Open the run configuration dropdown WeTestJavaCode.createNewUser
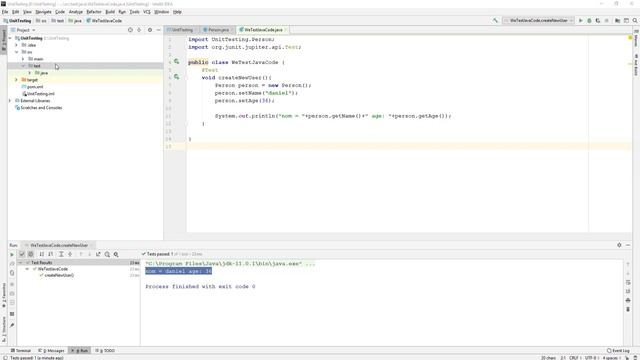Viewport: 640px width, 360px height. pos(538,20)
